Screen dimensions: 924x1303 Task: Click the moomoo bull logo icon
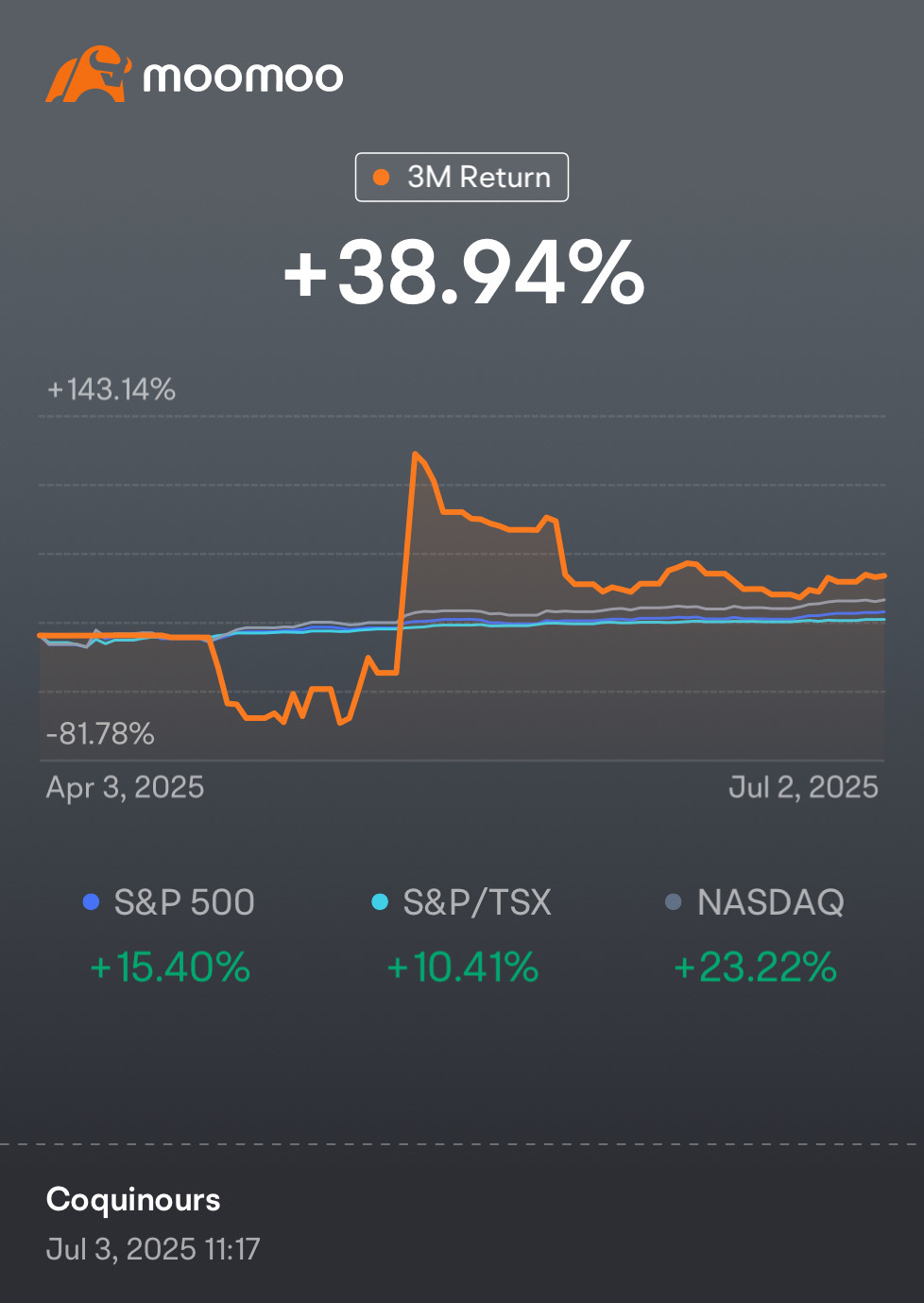tap(88, 74)
